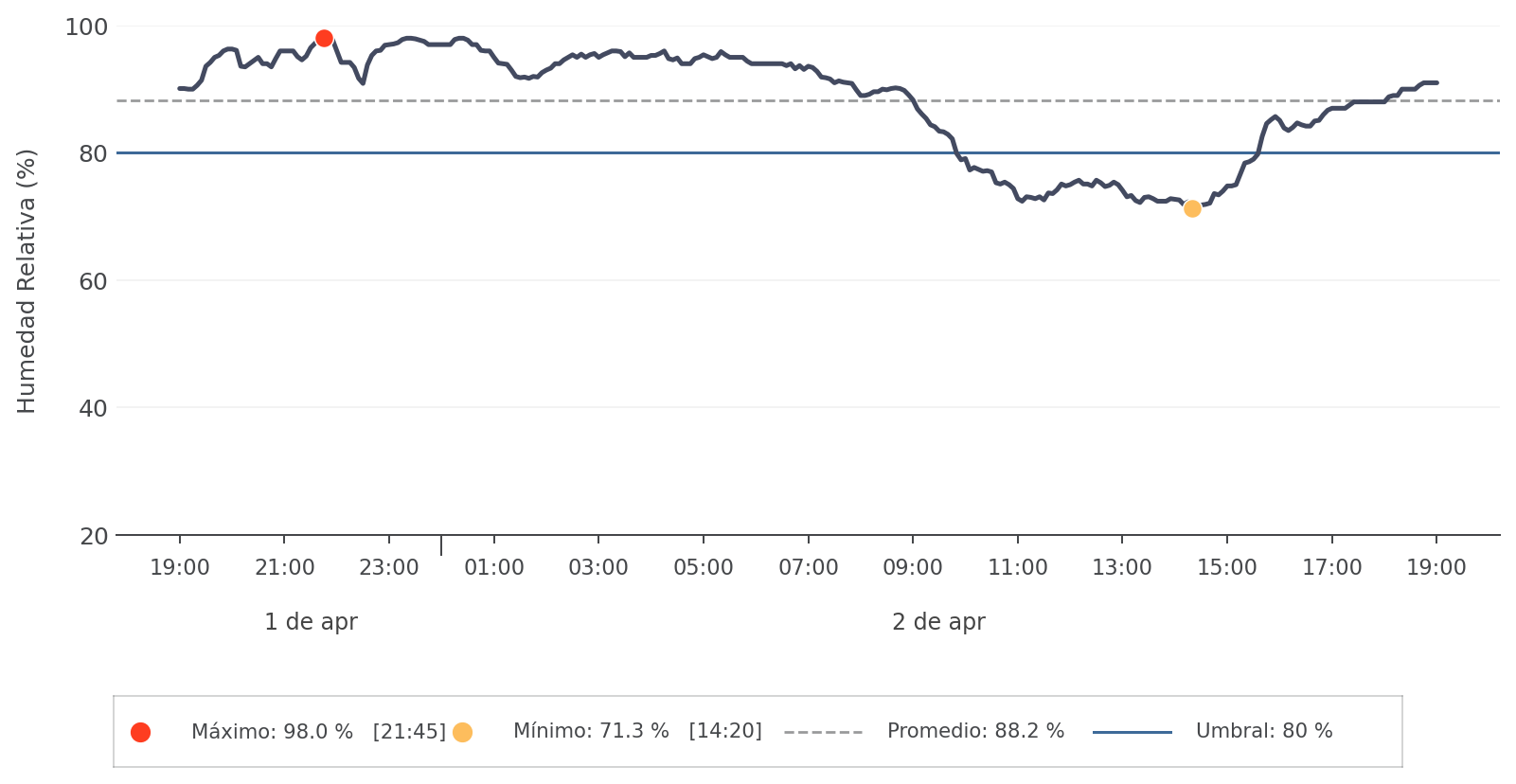
Task: Click the 60 value on the y-axis
Action: click(x=93, y=281)
